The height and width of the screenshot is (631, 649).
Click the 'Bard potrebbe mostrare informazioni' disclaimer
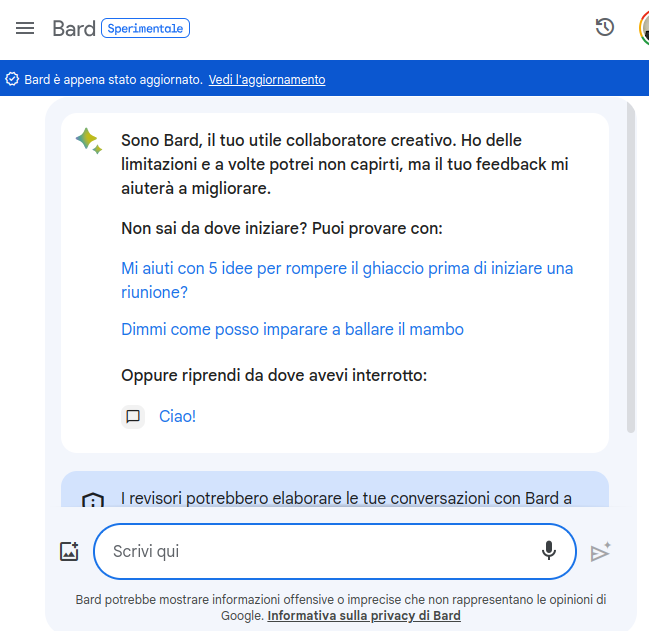tap(341, 607)
